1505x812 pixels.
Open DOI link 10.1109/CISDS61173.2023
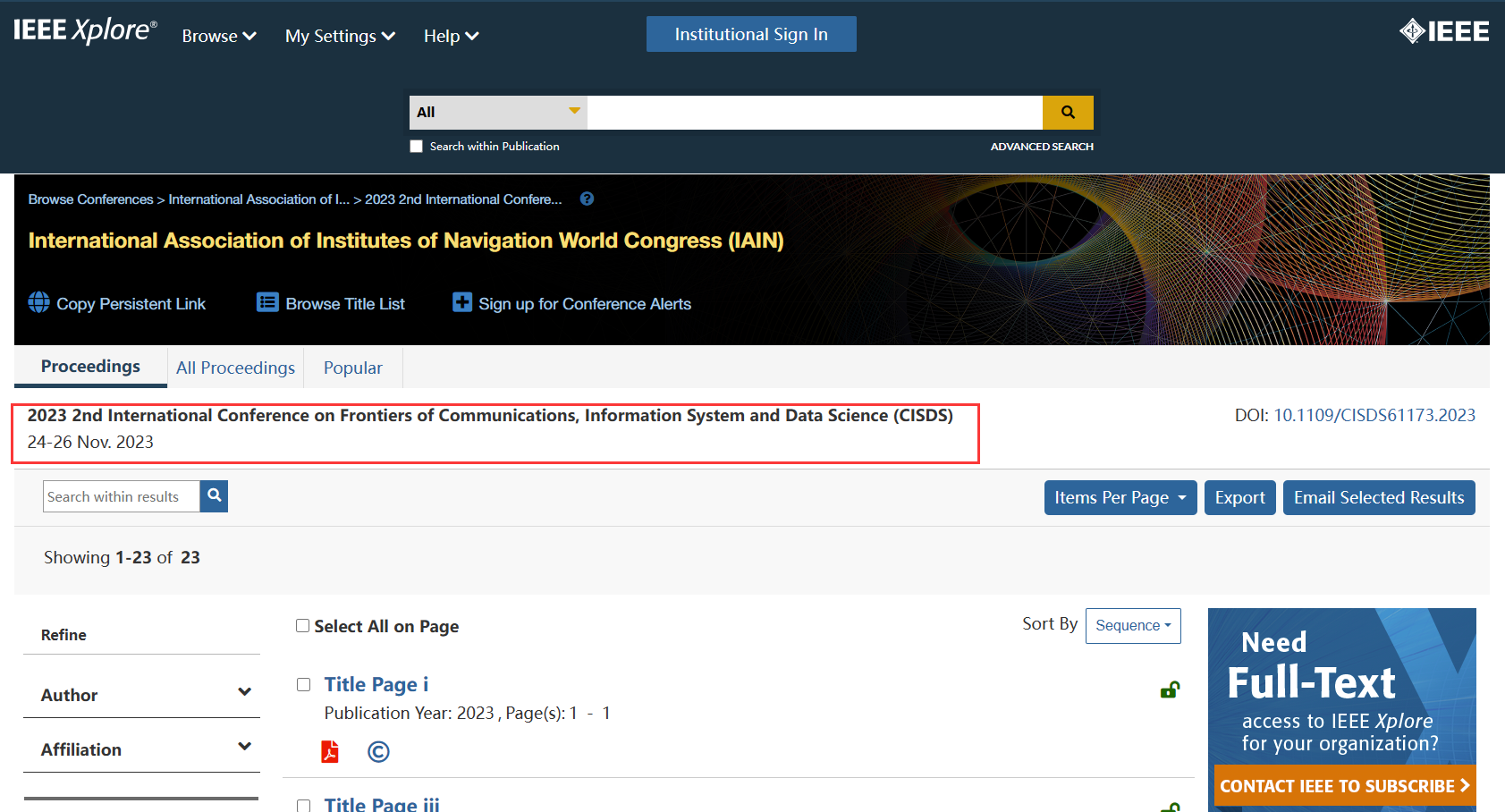(x=1374, y=415)
